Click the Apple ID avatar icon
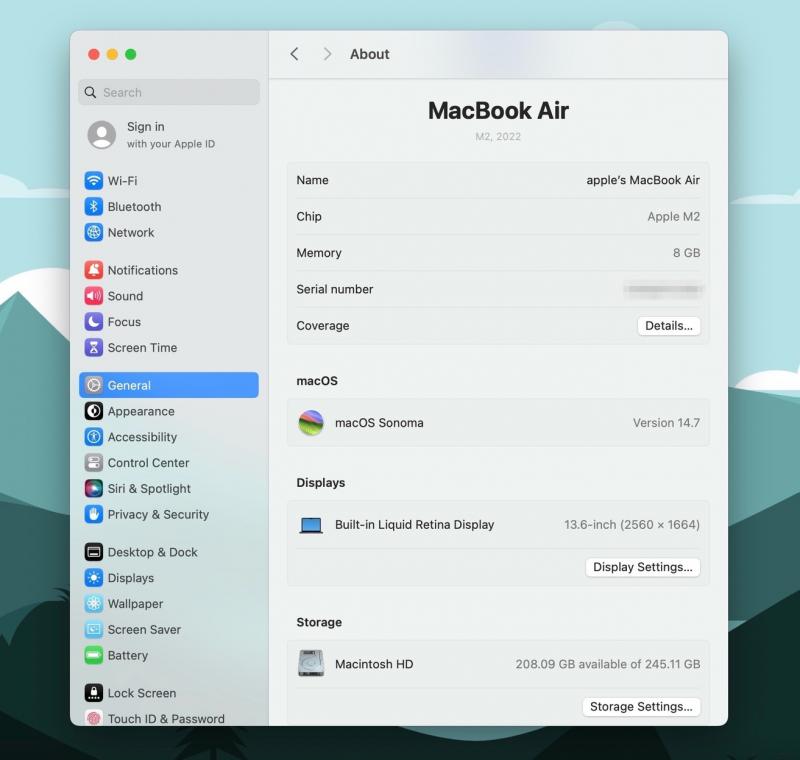Screen dimensions: 800x760 [102, 135]
